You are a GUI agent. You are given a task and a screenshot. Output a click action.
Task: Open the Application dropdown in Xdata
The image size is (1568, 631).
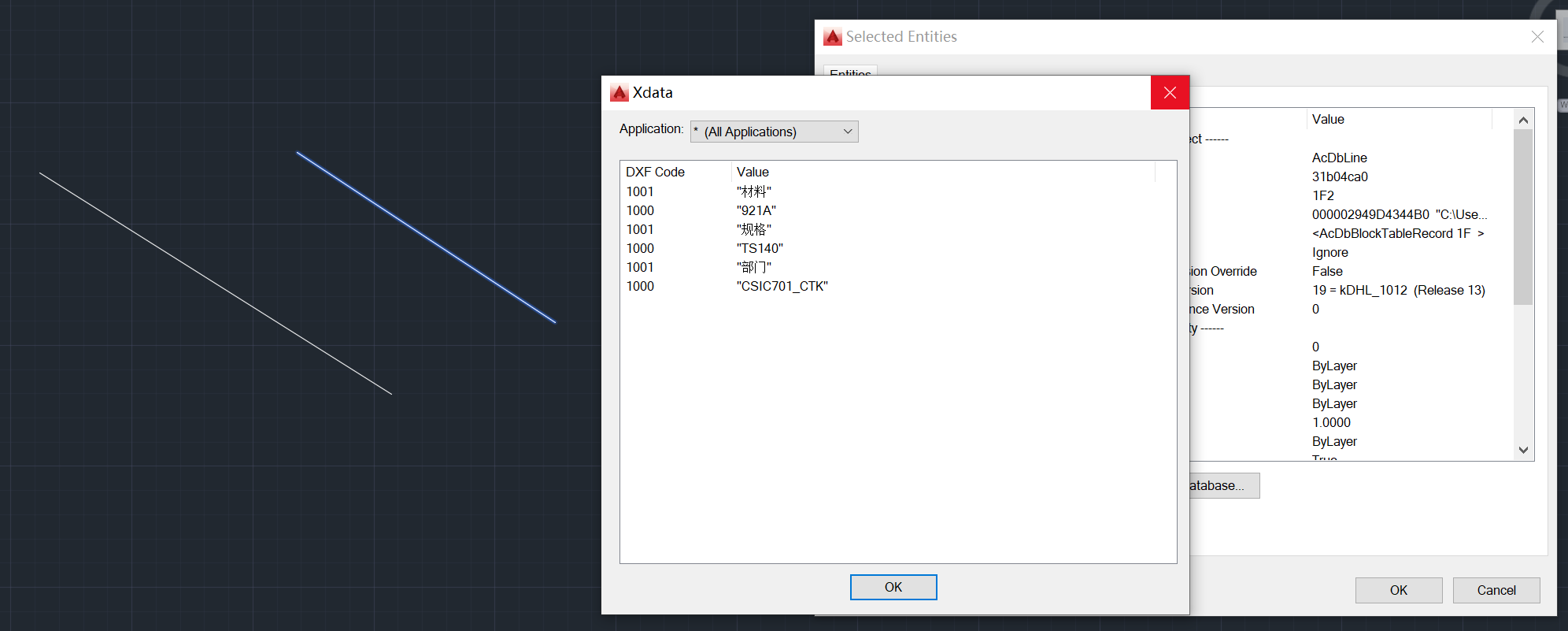tap(774, 132)
